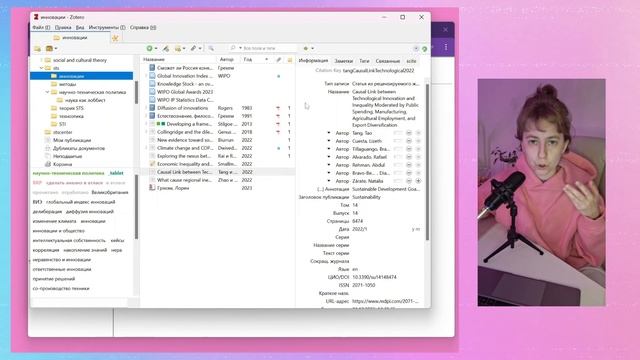This screenshot has width=640, height=360.
Task: Open Мои публикации in the library tree
Action: click(72, 140)
